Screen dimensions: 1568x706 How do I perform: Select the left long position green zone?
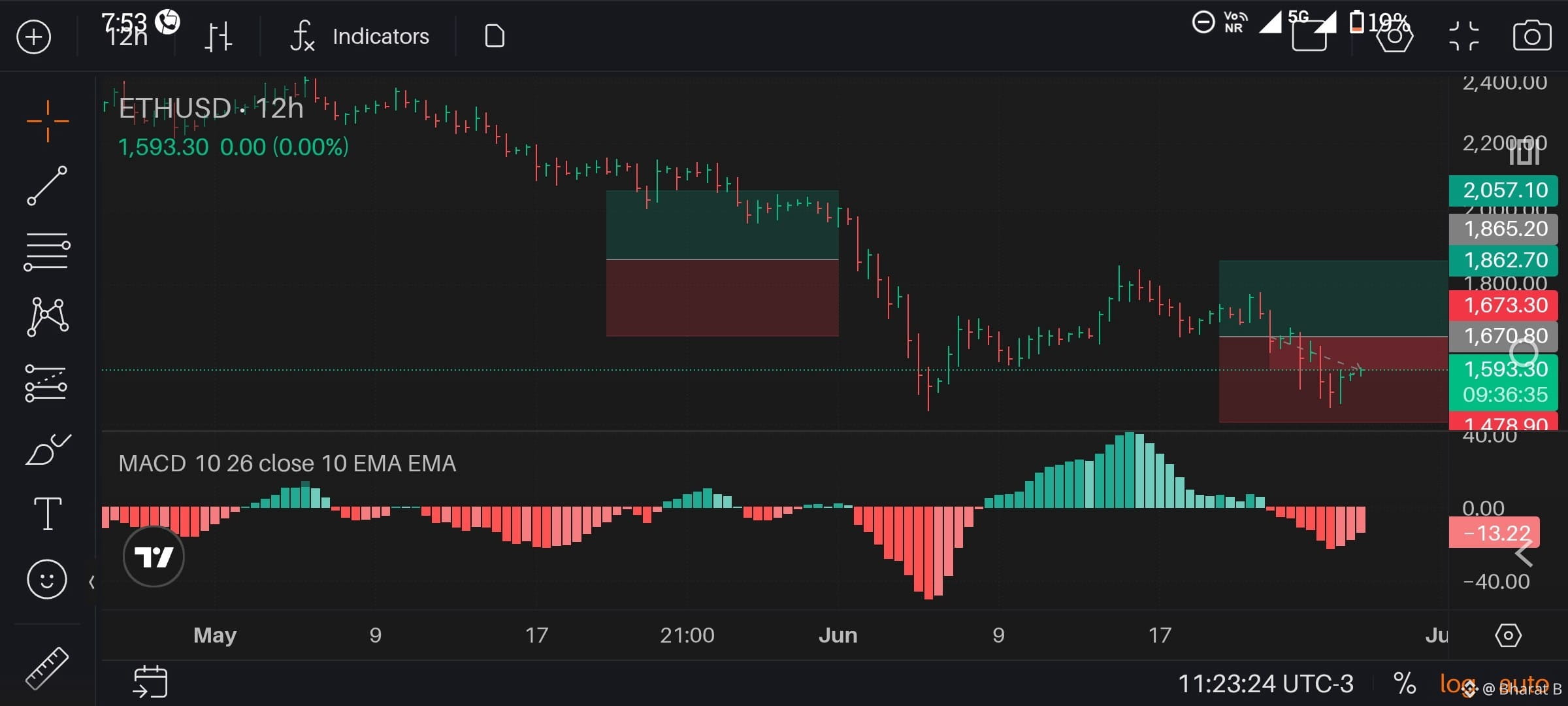point(722,225)
